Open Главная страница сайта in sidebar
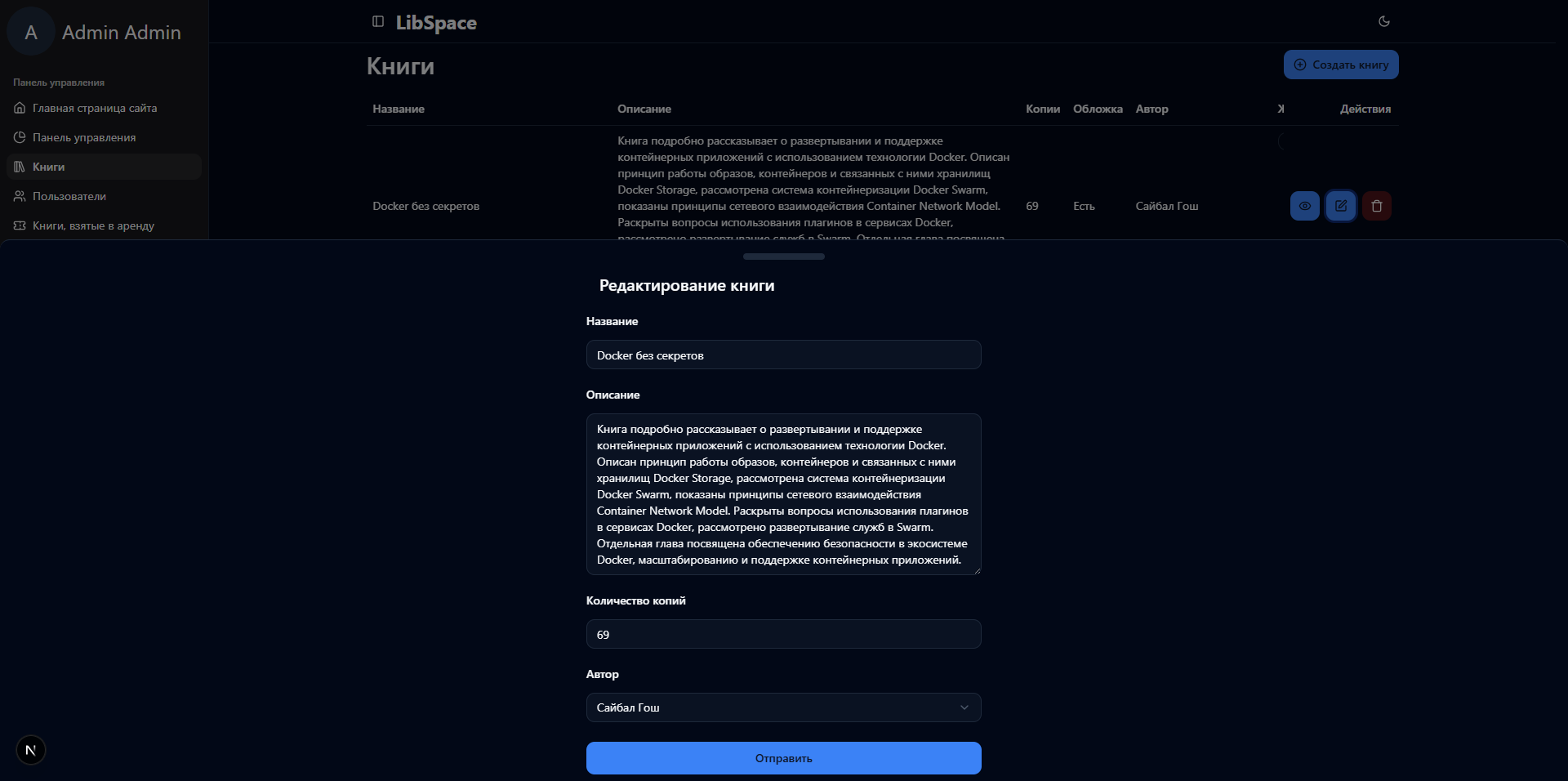The image size is (1568, 781). 95,108
